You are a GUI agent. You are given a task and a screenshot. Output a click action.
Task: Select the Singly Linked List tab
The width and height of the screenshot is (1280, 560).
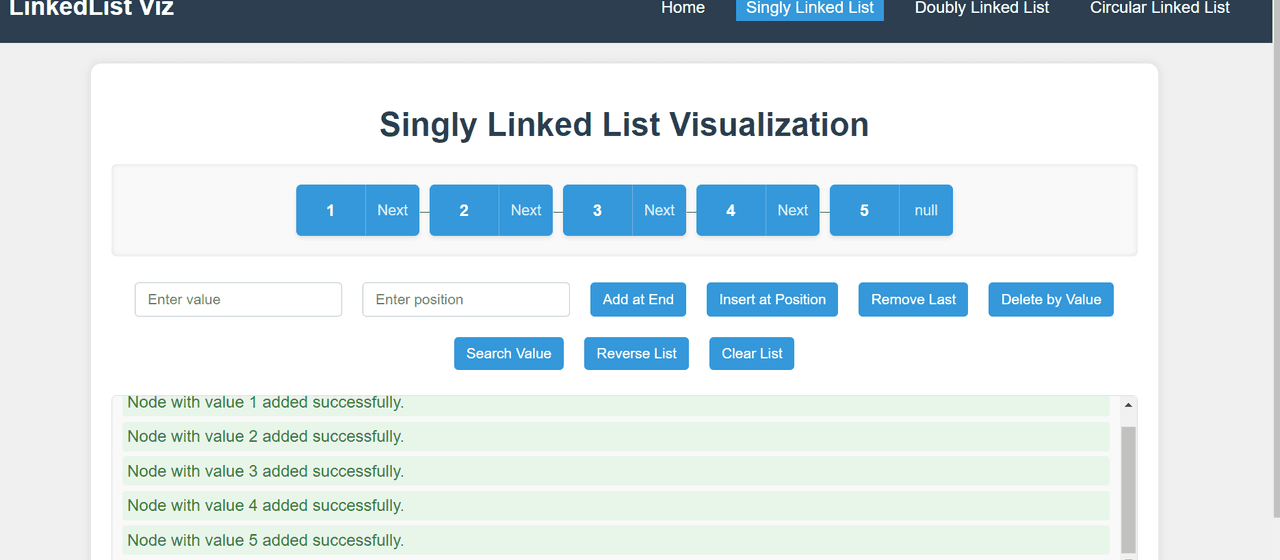point(810,8)
